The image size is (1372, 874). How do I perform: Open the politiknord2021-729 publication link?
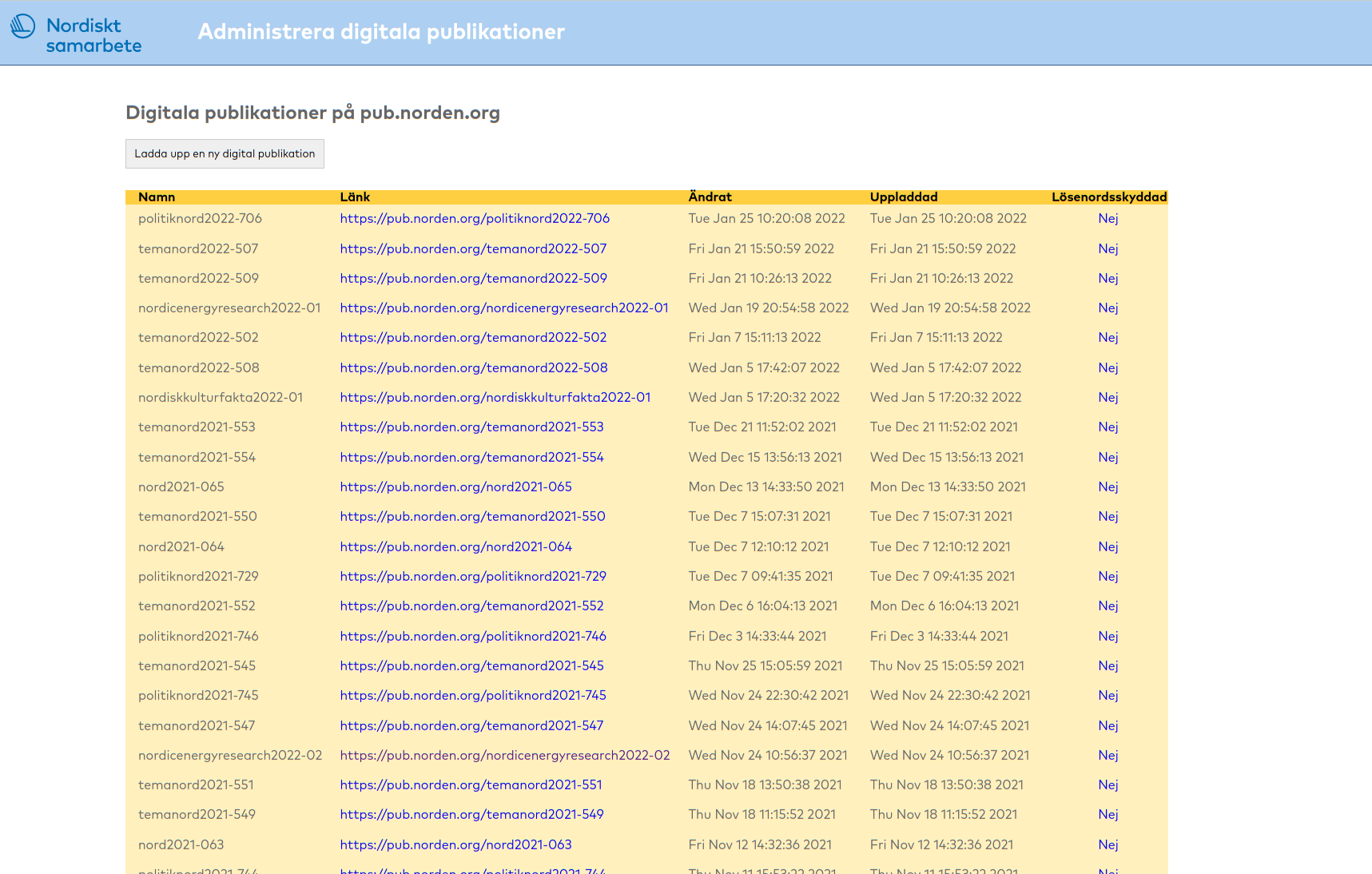(x=473, y=576)
